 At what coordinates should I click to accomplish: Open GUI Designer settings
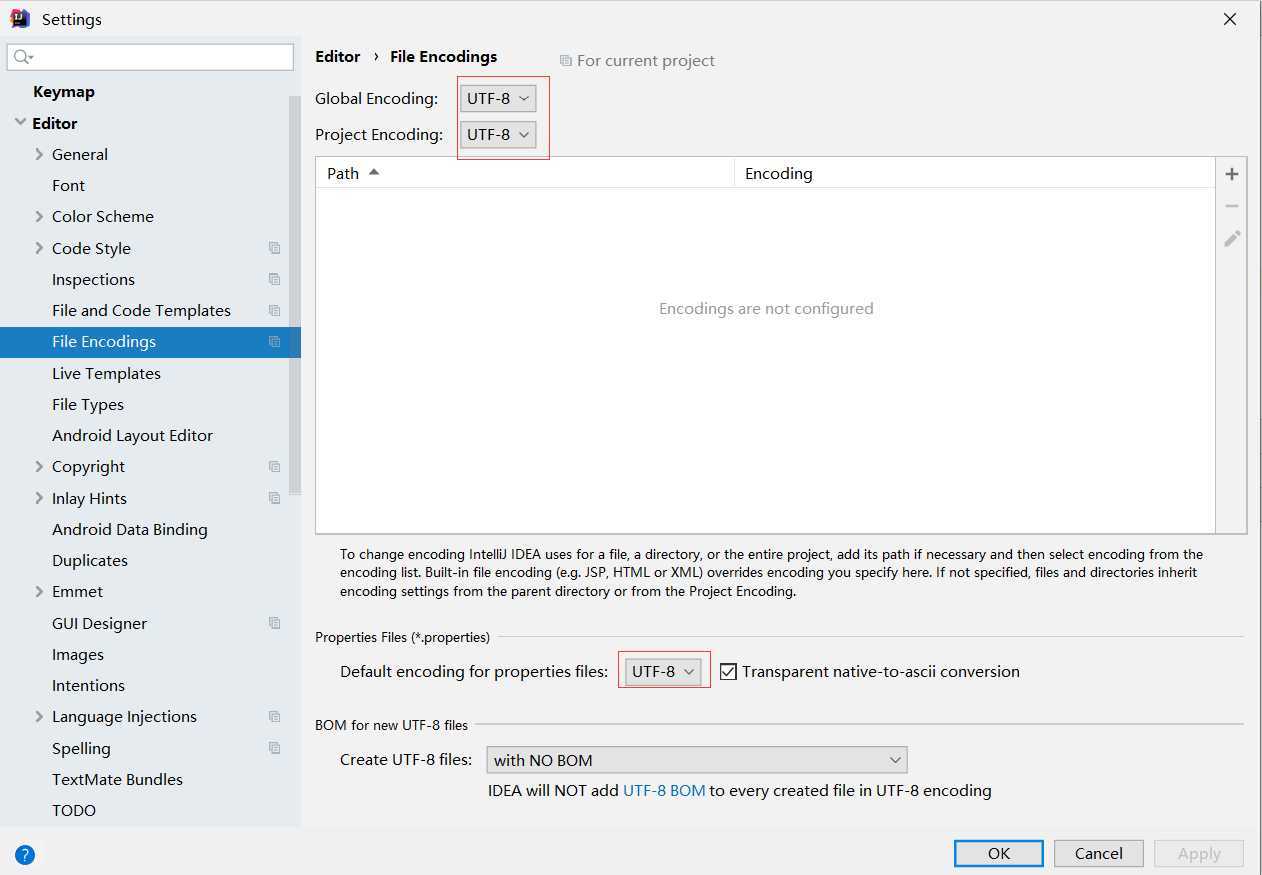coord(99,623)
